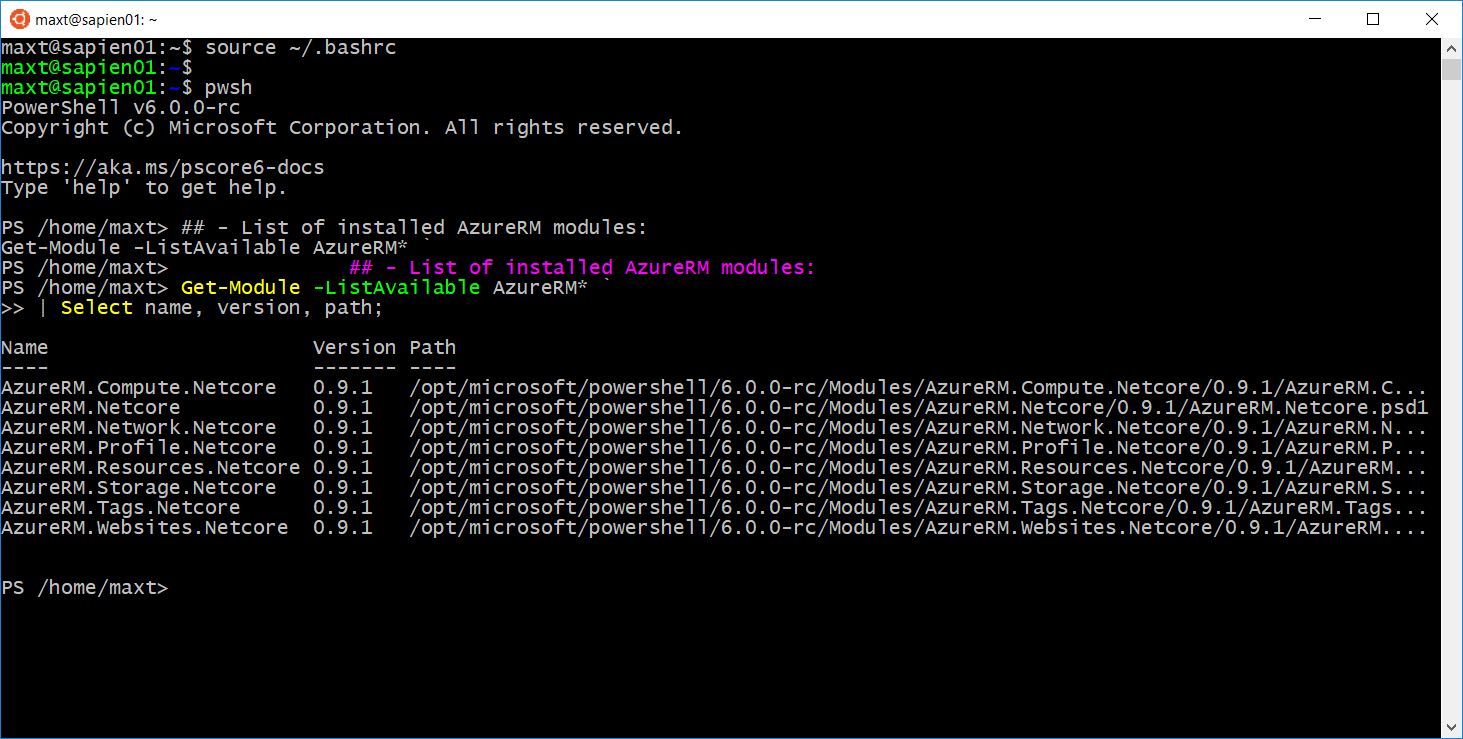This screenshot has width=1463, height=739.
Task: Click the Microsoft Corporation copyright line
Action: [x=342, y=128]
